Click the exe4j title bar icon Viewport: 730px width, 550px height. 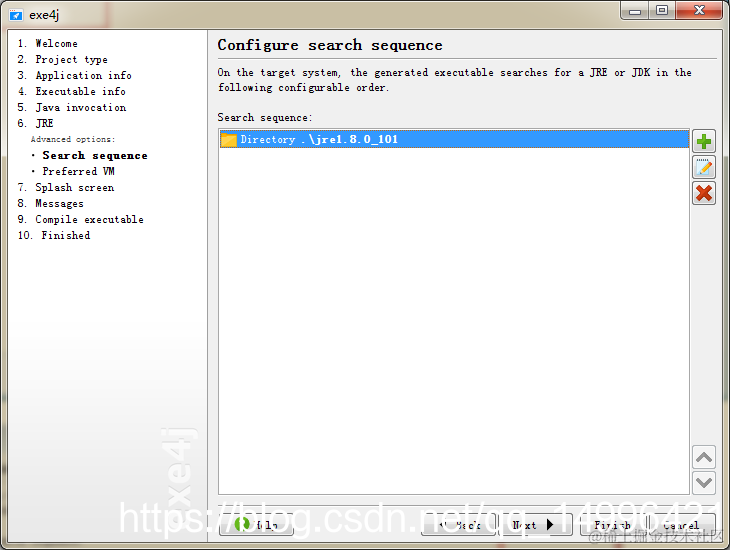(16, 15)
